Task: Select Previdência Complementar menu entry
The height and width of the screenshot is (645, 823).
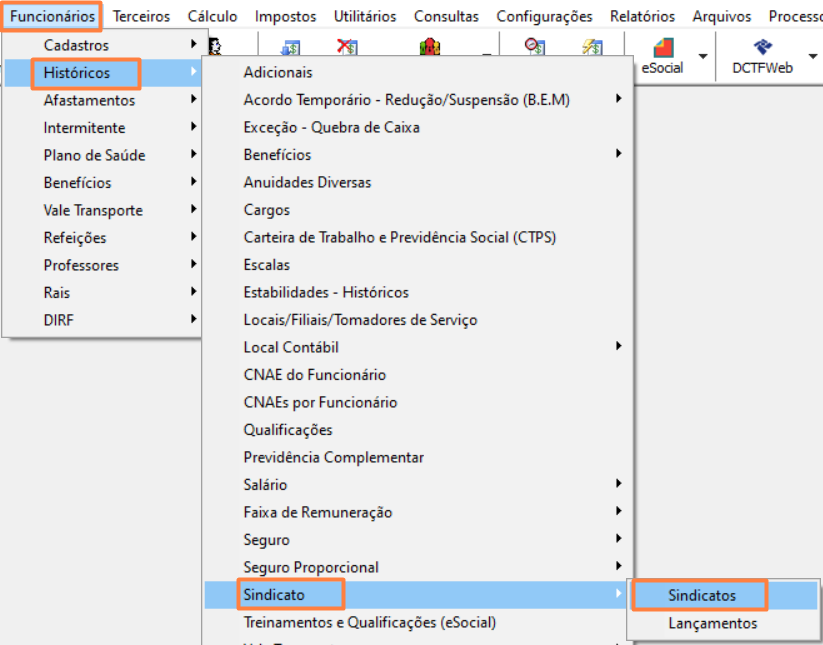Action: [333, 457]
